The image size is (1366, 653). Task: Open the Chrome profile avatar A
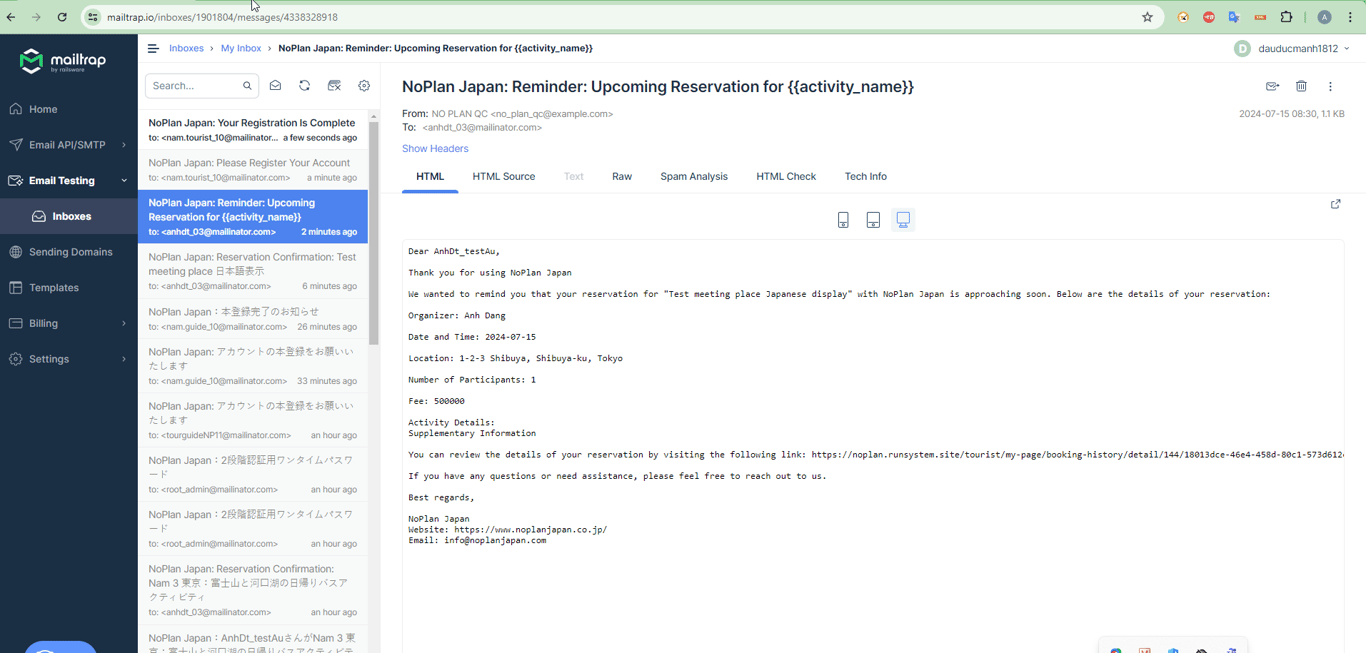[x=1324, y=17]
